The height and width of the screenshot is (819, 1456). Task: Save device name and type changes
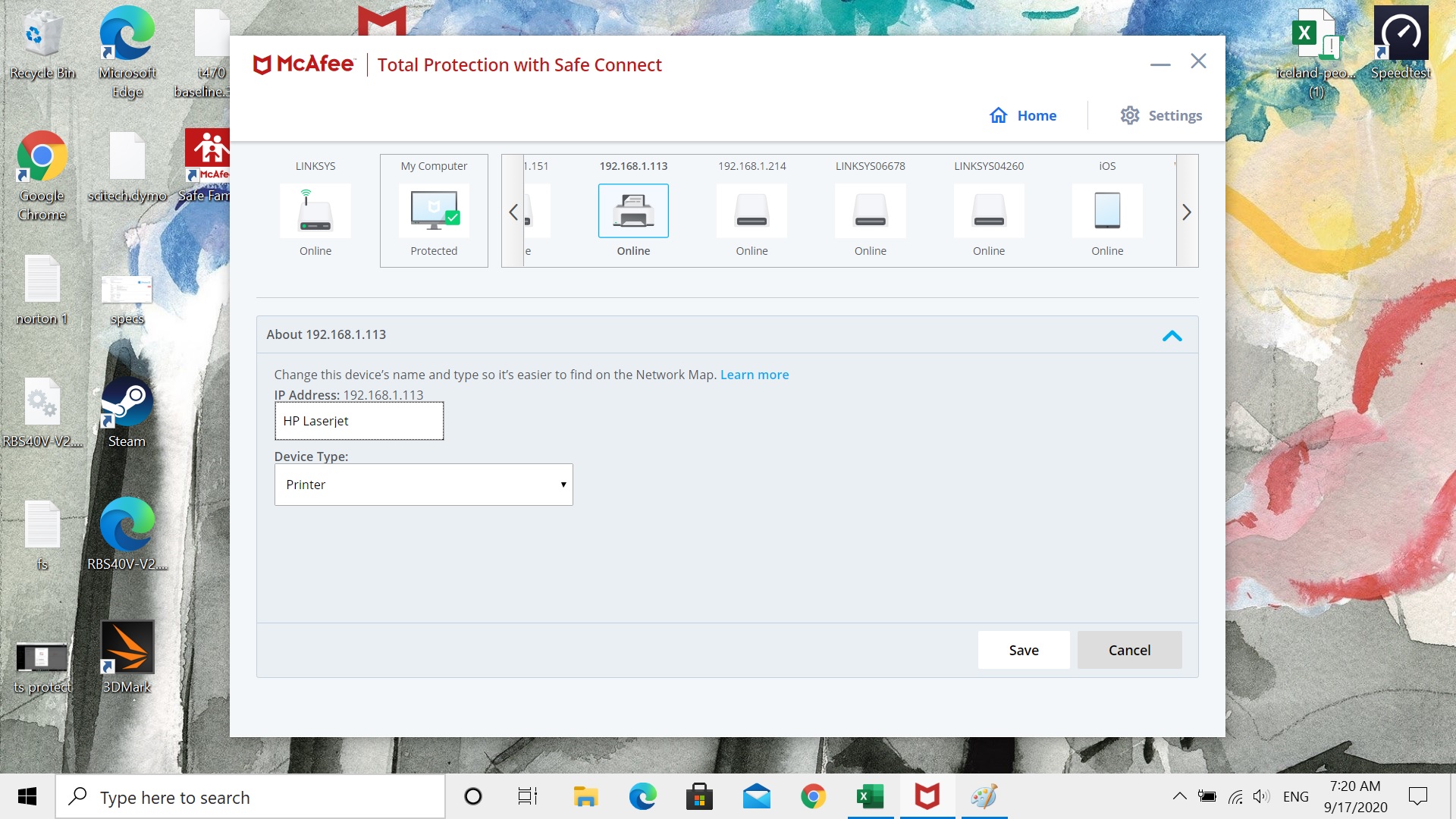coord(1024,650)
